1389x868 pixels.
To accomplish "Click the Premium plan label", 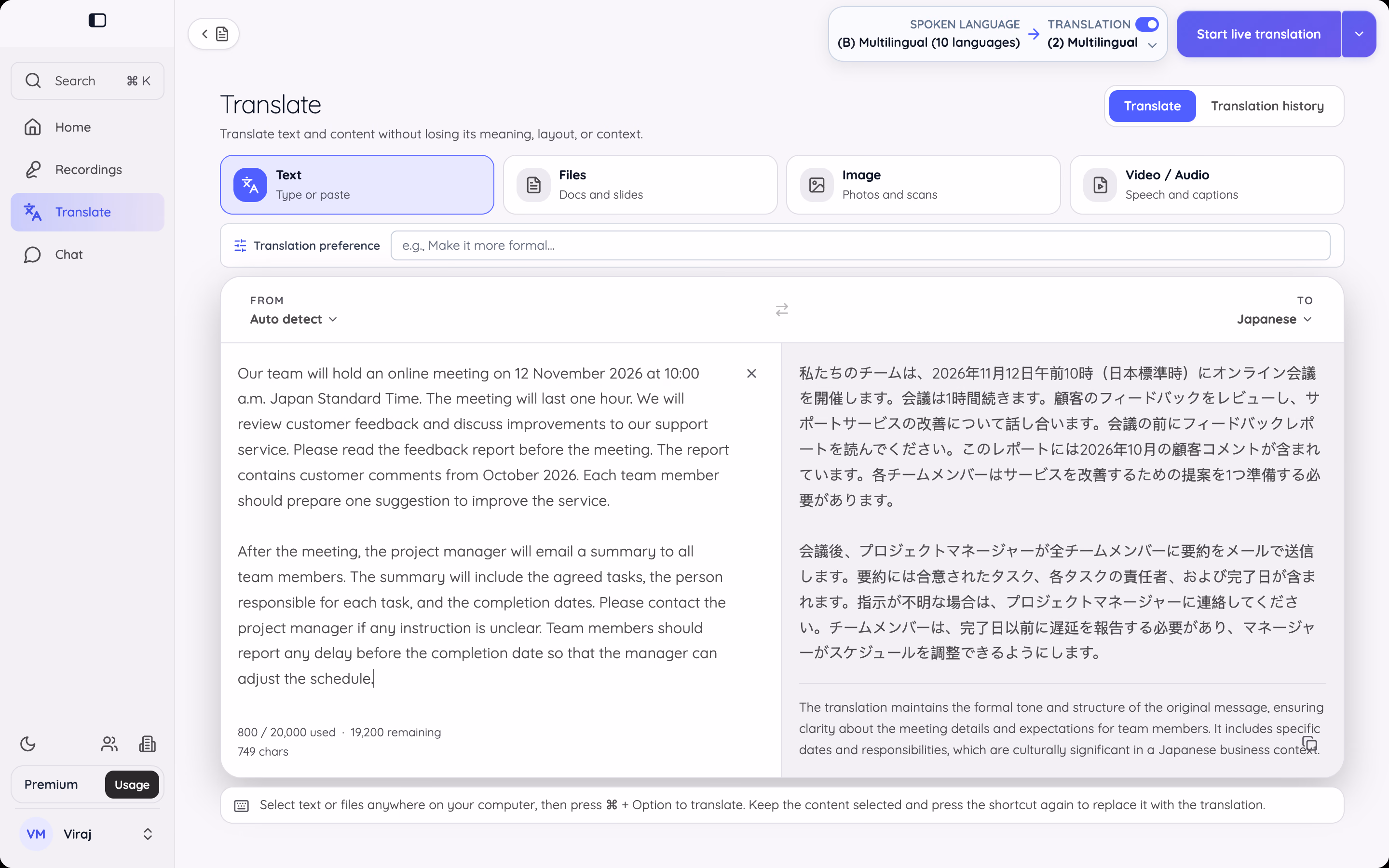I will coord(51,785).
